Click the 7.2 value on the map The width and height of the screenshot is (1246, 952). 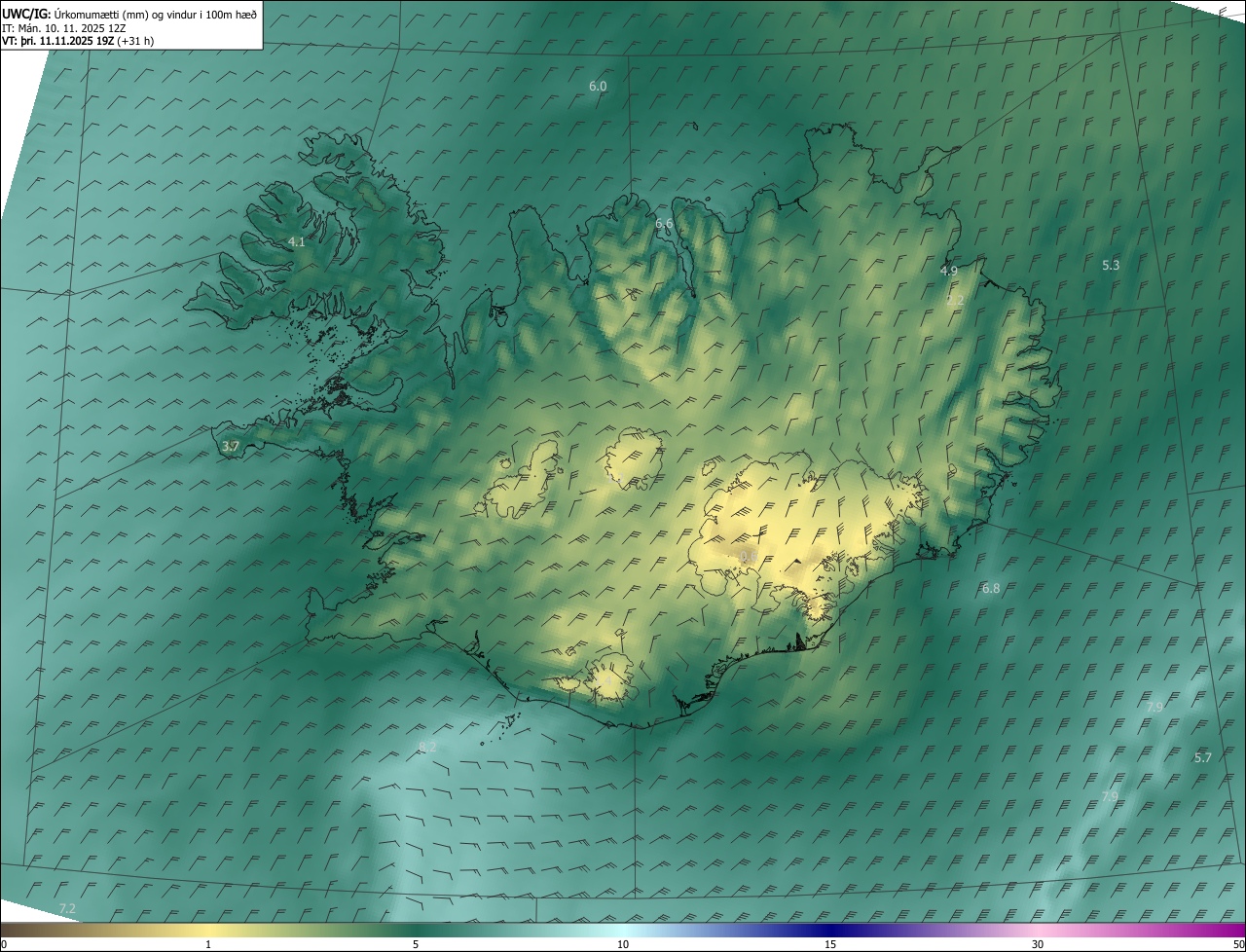pos(67,908)
